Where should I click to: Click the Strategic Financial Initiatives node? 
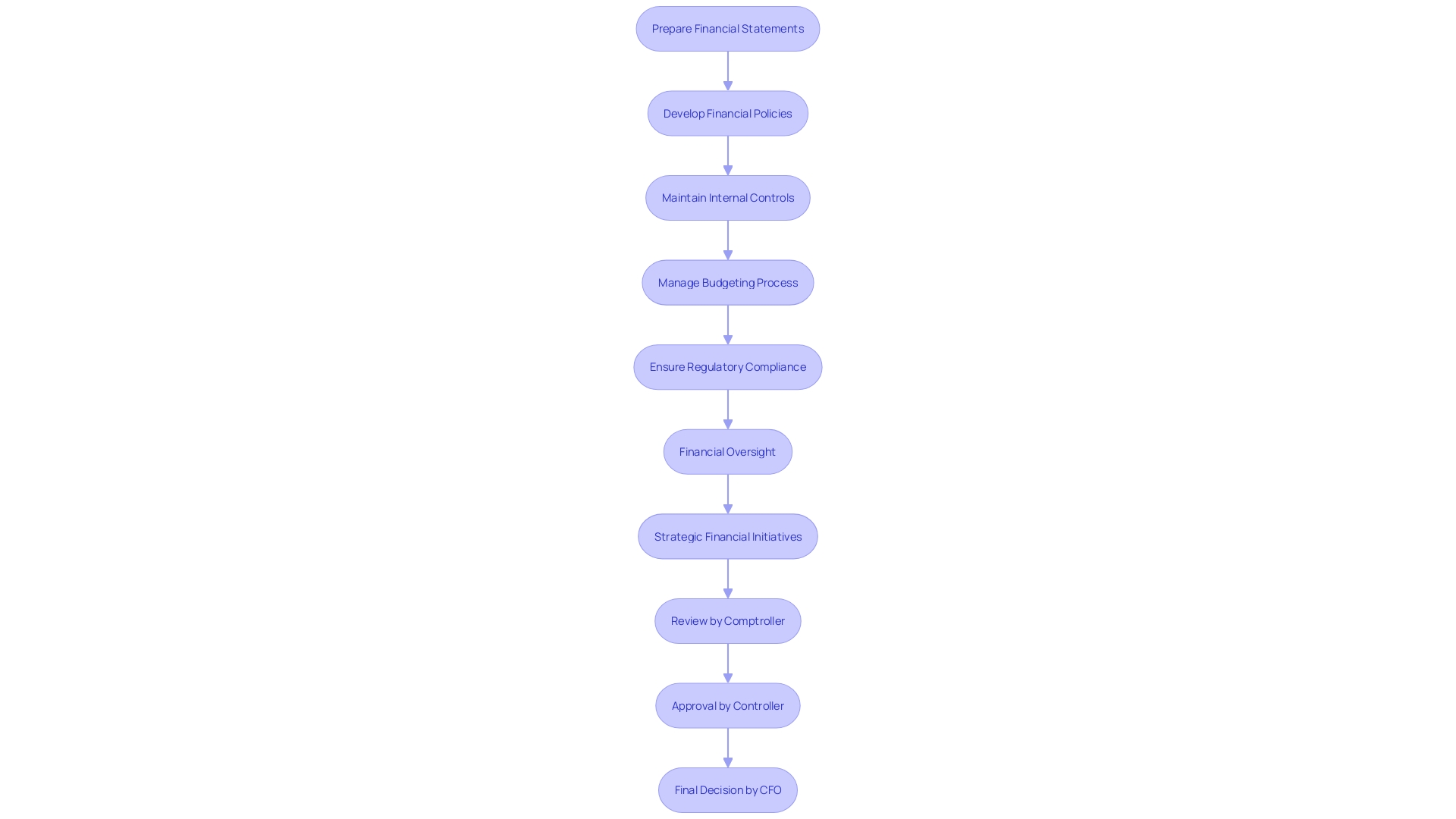click(728, 536)
